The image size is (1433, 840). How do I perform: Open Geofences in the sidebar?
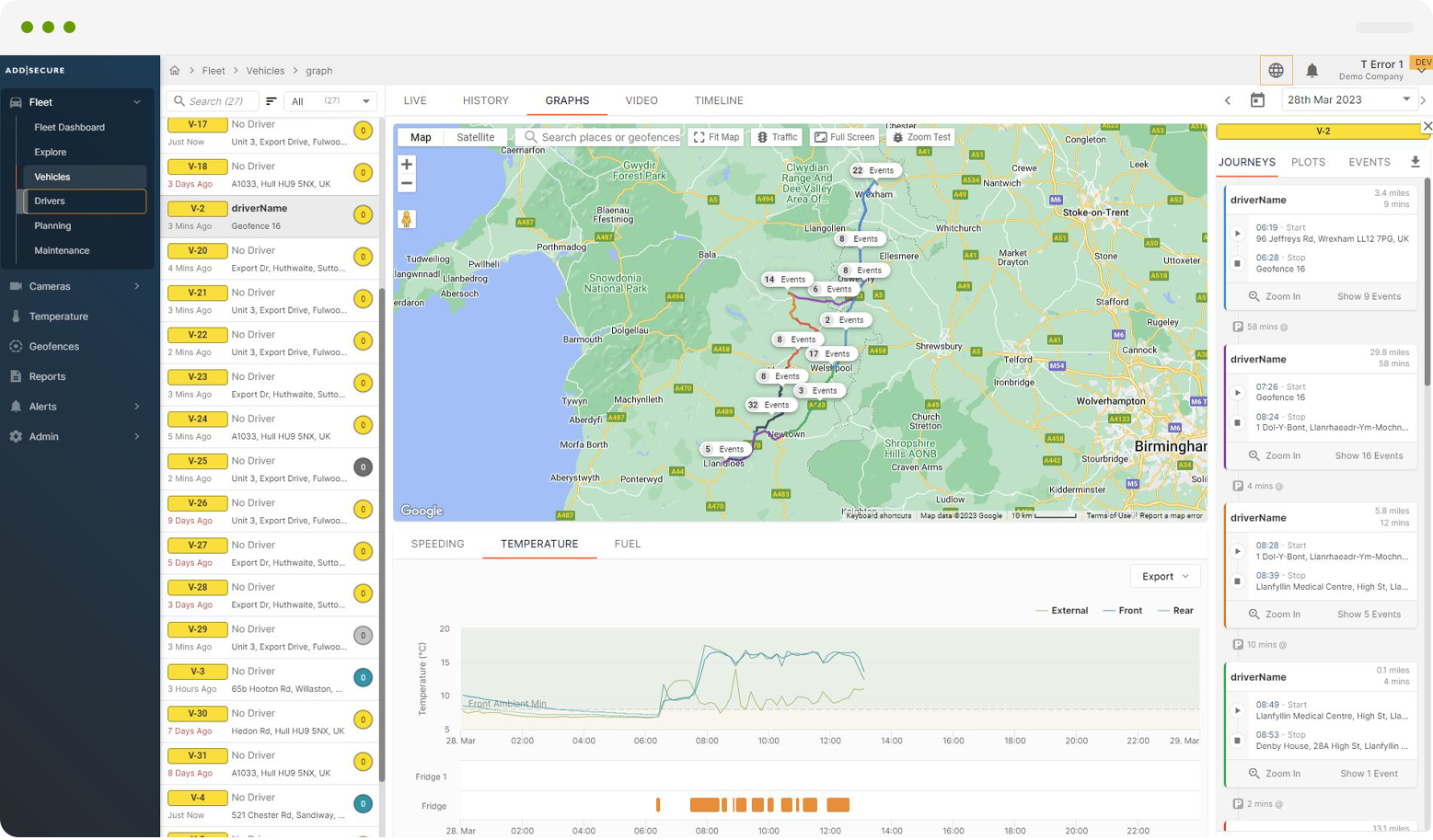click(53, 347)
